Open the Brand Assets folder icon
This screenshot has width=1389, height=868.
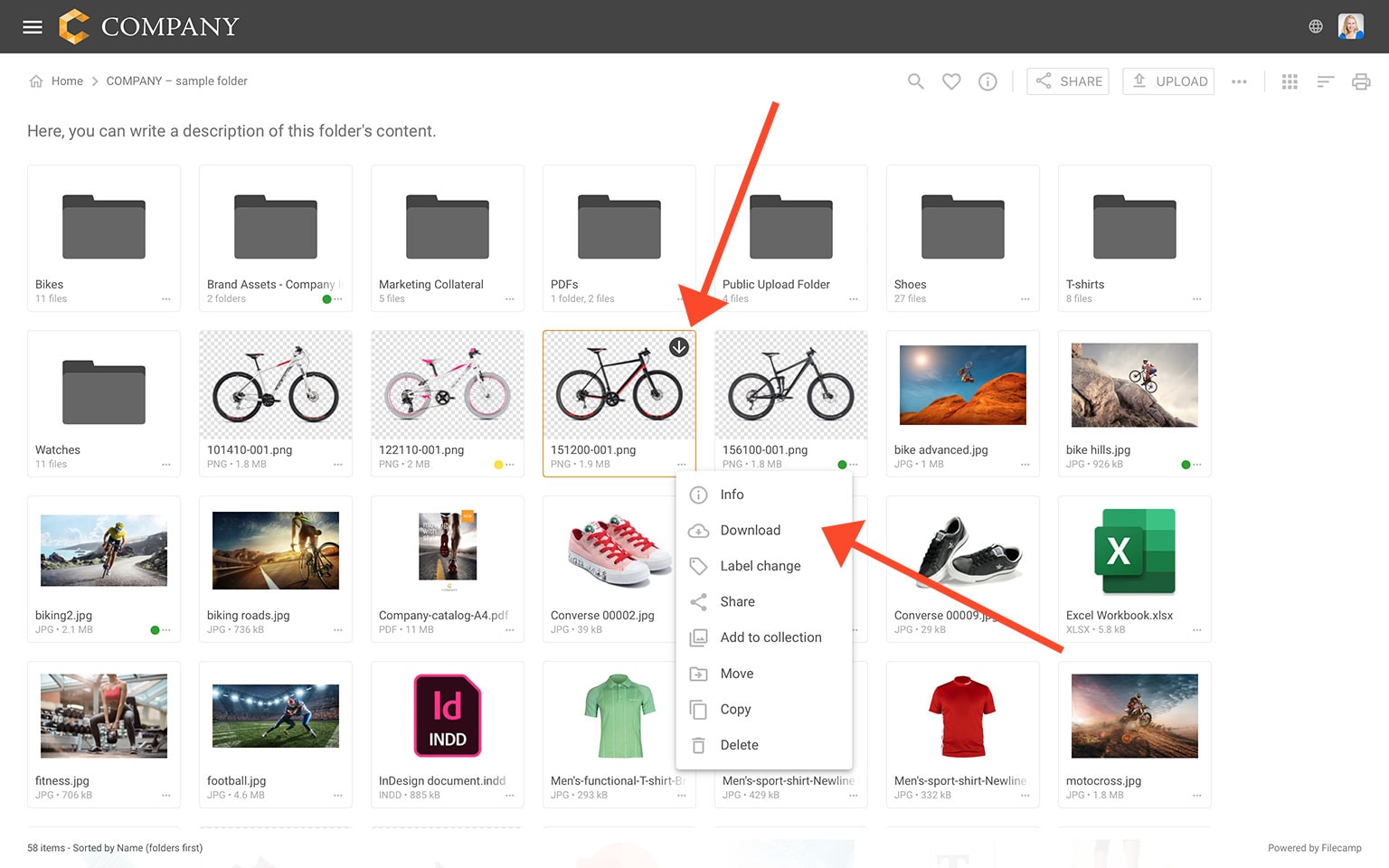pos(276,227)
